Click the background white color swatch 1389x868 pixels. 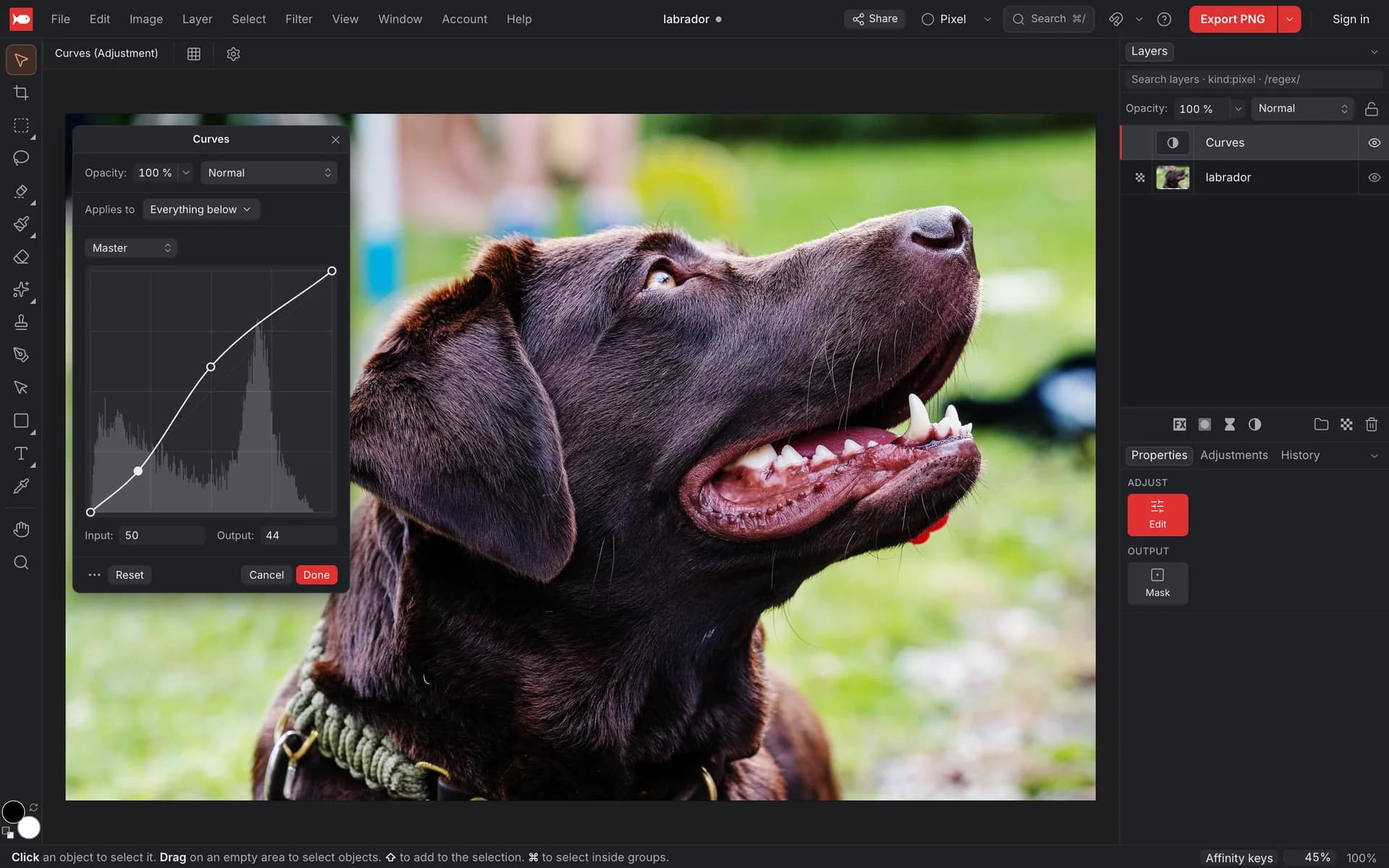coord(29,827)
